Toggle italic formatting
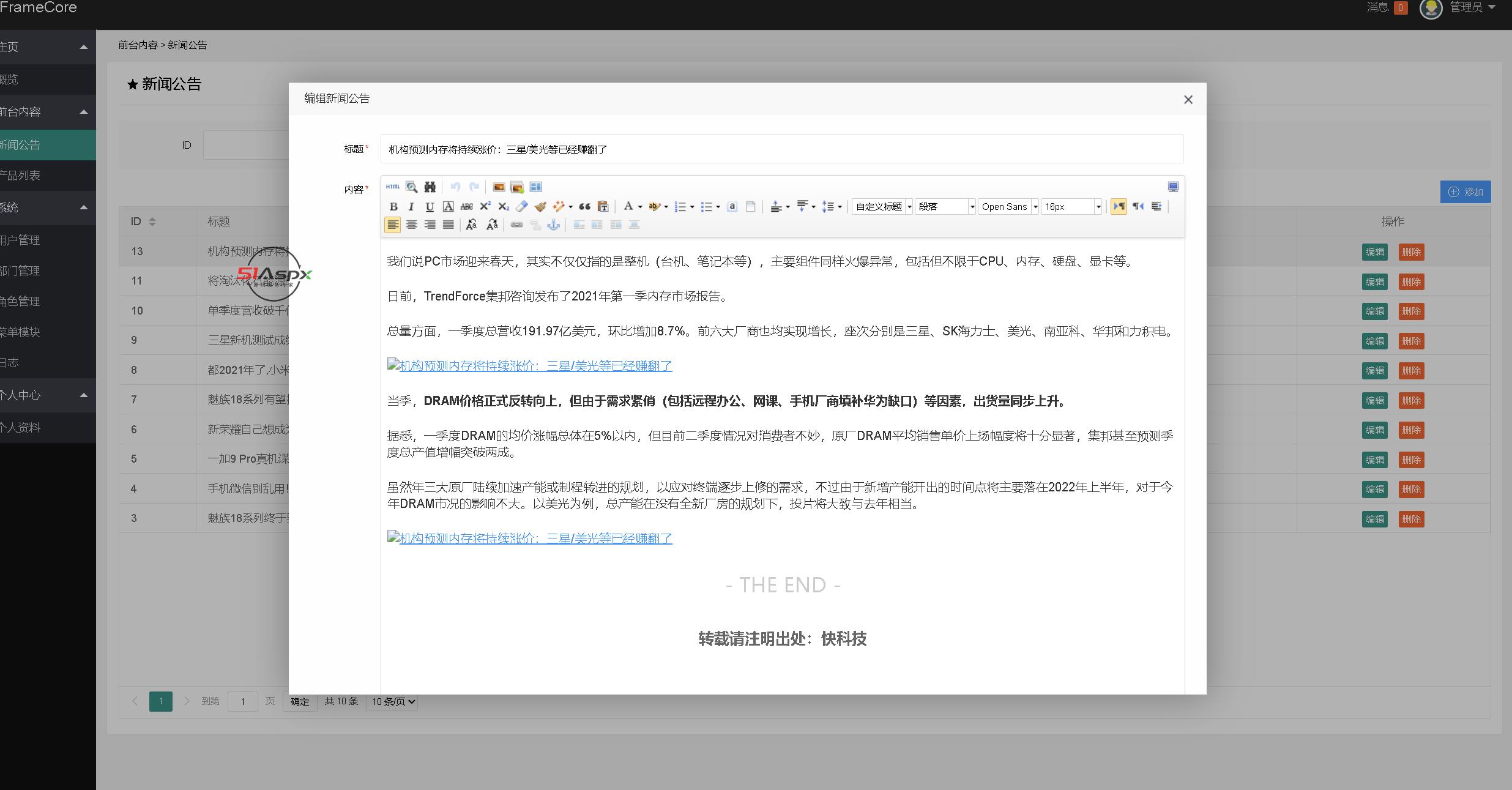The width and height of the screenshot is (1512, 790). point(411,207)
